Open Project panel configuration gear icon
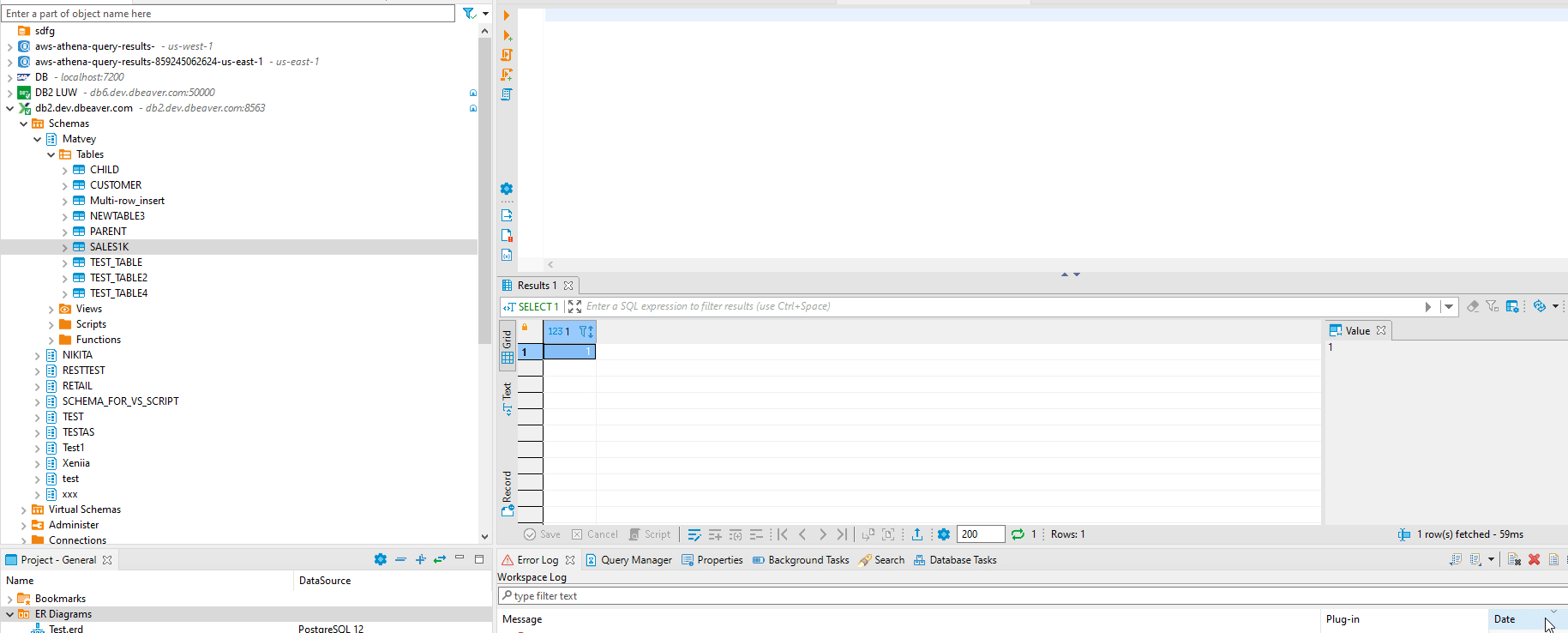The width and height of the screenshot is (1568, 633). (381, 559)
